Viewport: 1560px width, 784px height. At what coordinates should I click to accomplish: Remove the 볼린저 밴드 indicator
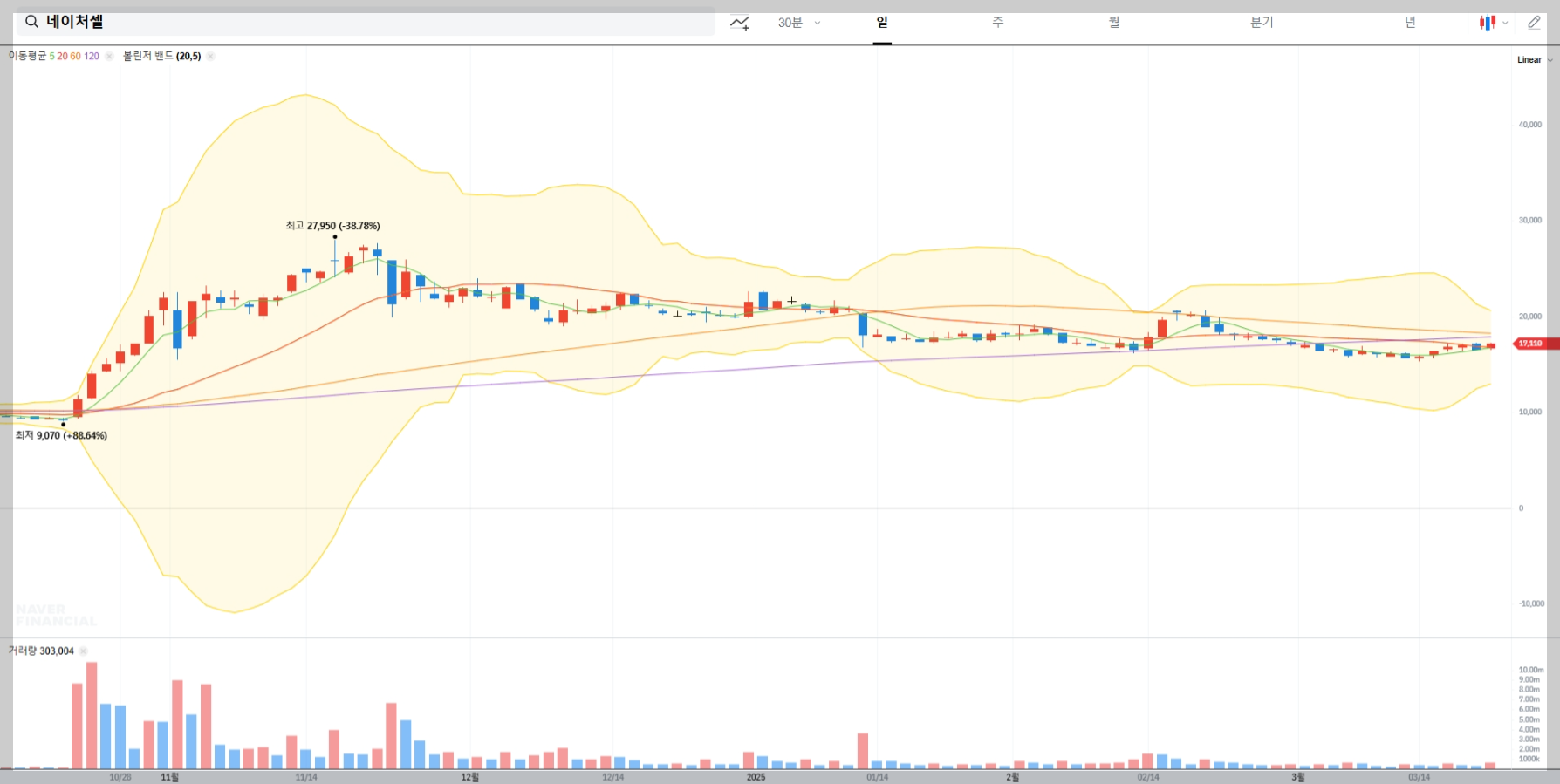tap(210, 56)
